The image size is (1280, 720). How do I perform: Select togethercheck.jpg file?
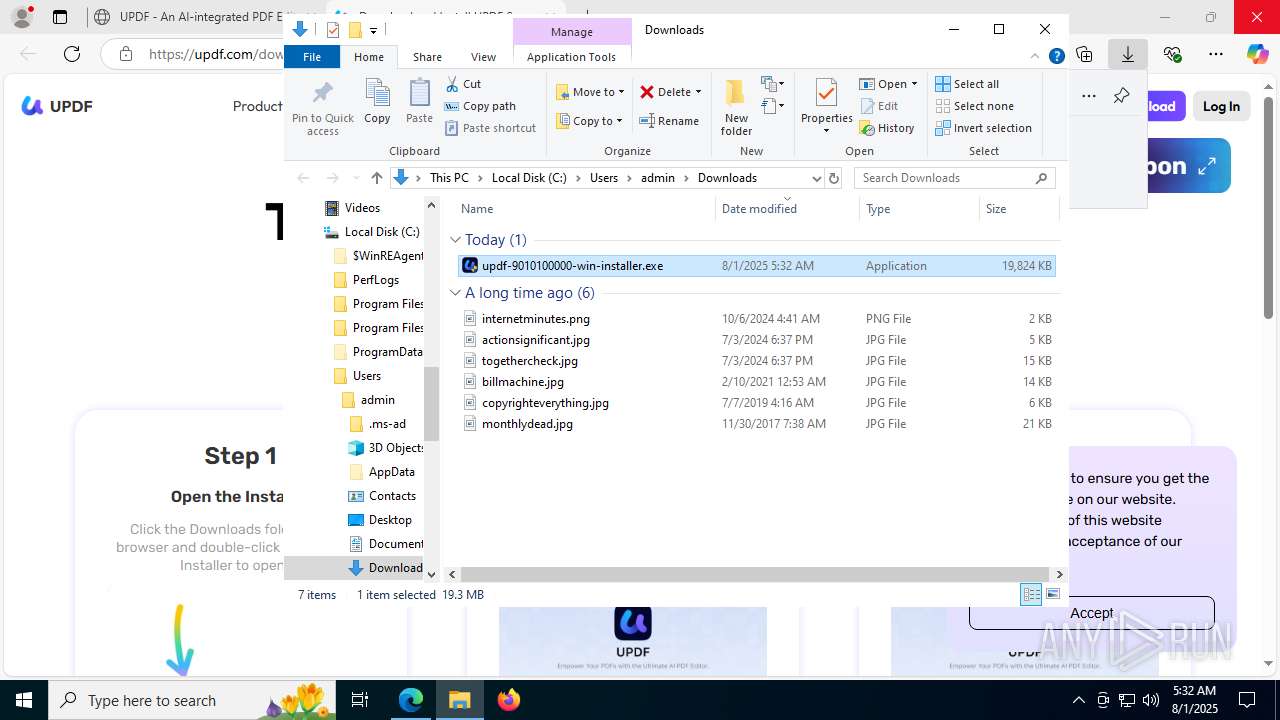click(756, 361)
